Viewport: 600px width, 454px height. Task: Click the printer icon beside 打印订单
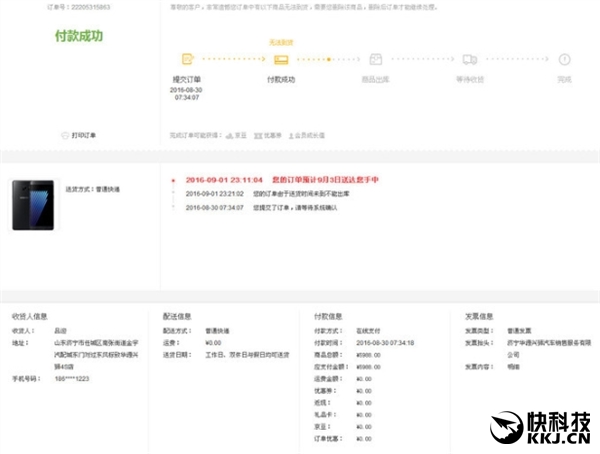64,133
